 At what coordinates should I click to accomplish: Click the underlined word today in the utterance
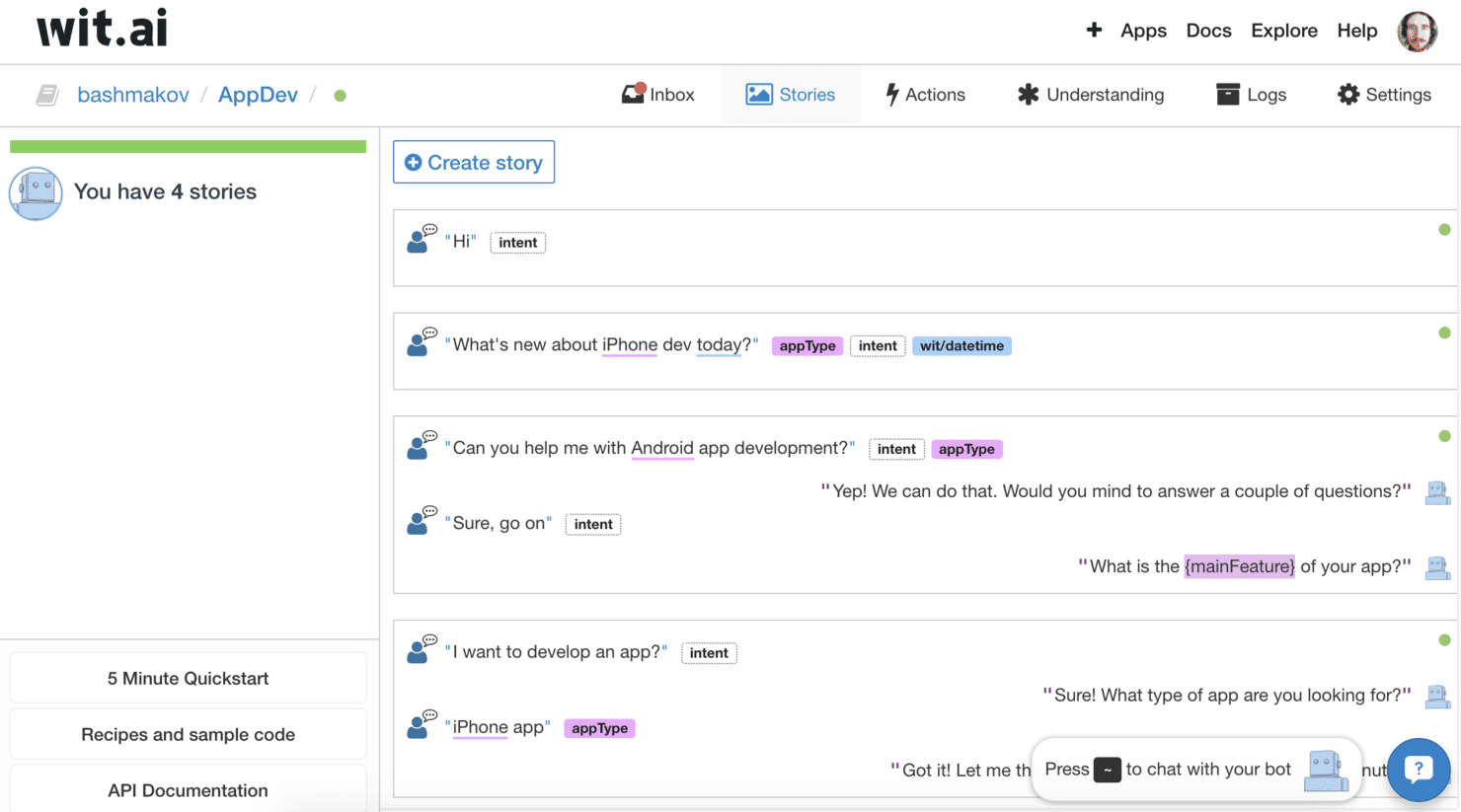tap(719, 344)
